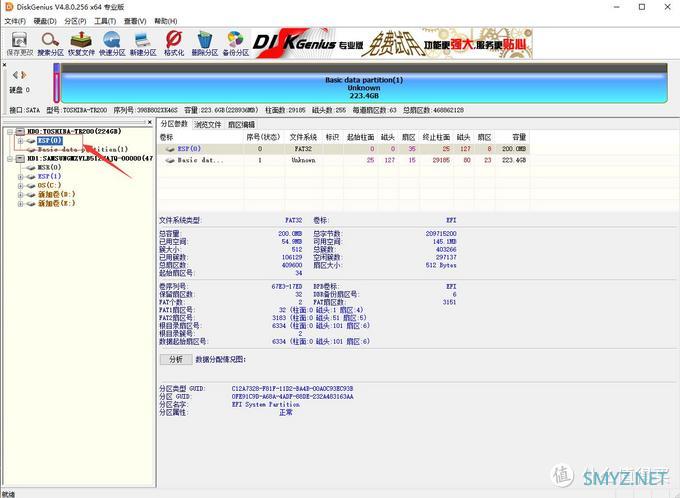This screenshot has height=498, width=680.
Task: Click the ESP(0) name in partition table
Action: coord(189,149)
